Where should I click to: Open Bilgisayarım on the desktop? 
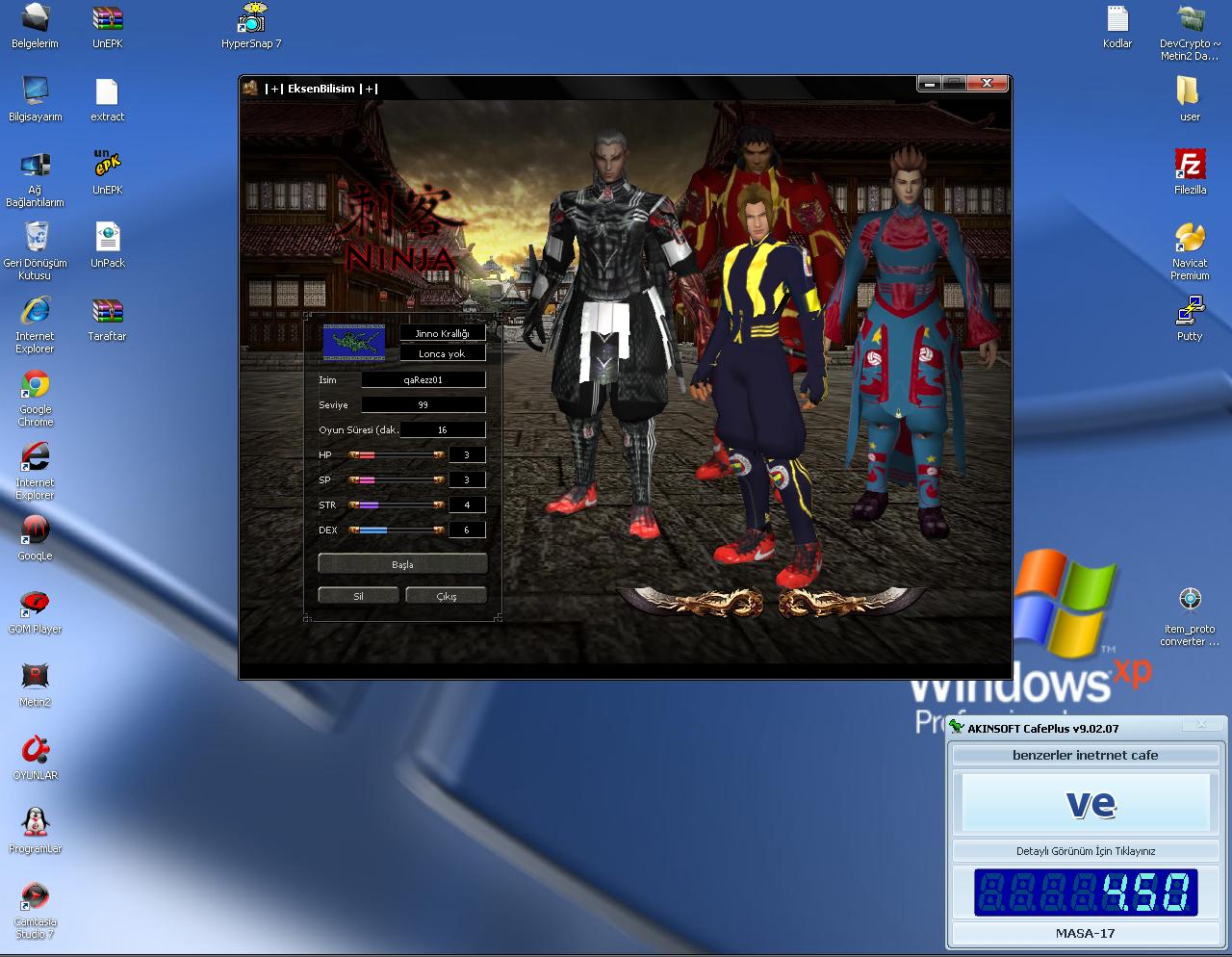[x=35, y=99]
